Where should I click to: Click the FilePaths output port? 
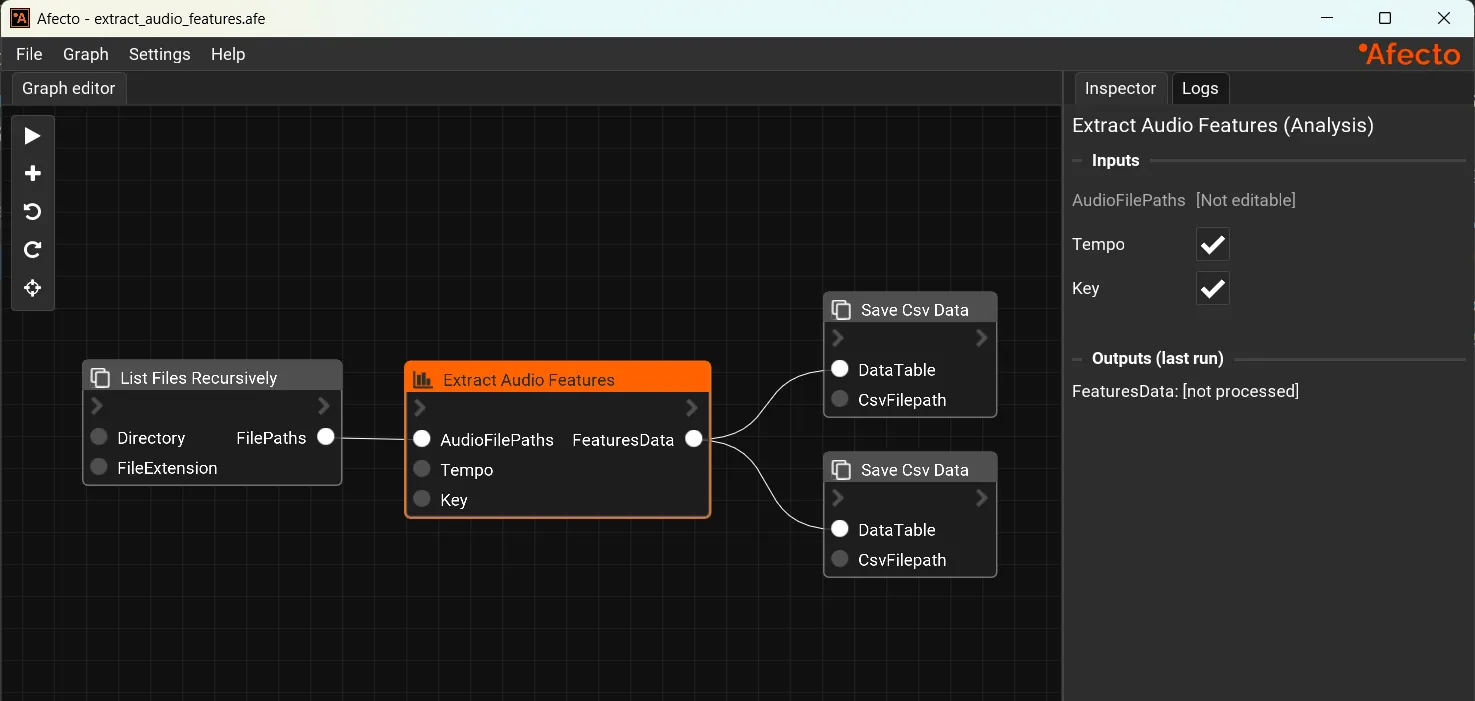pyautogui.click(x=326, y=437)
